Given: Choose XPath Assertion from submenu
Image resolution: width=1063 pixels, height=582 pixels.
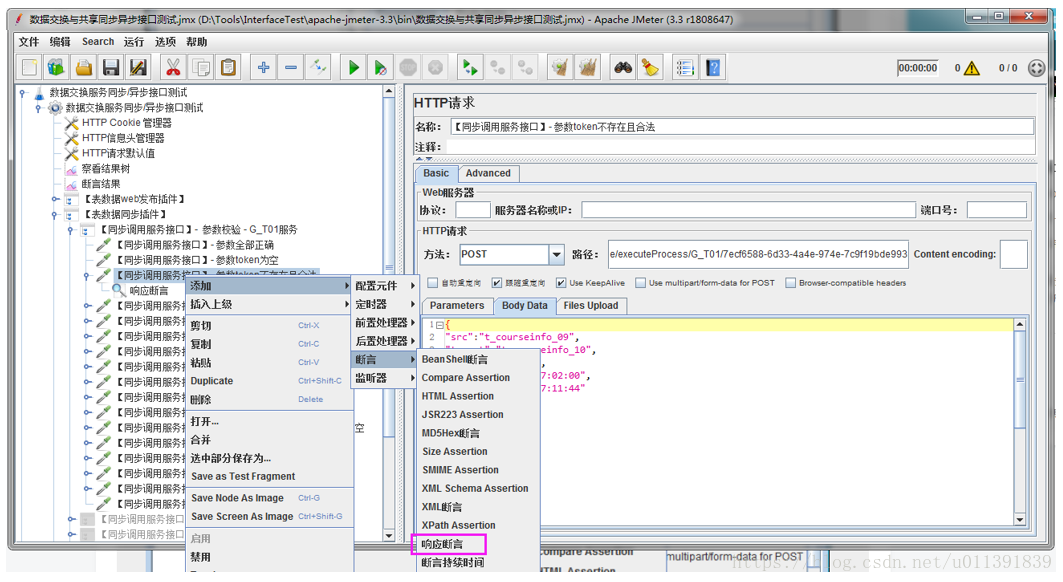Looking at the screenshot, I should 477,526.
